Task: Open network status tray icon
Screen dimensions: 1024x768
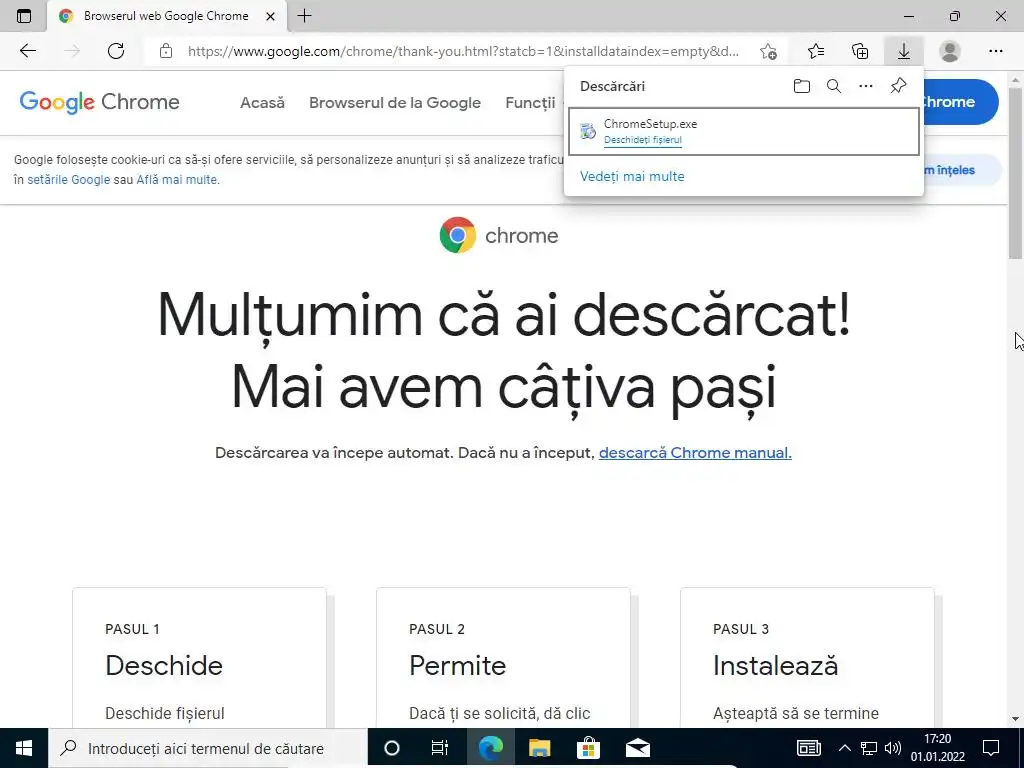Action: click(x=869, y=748)
